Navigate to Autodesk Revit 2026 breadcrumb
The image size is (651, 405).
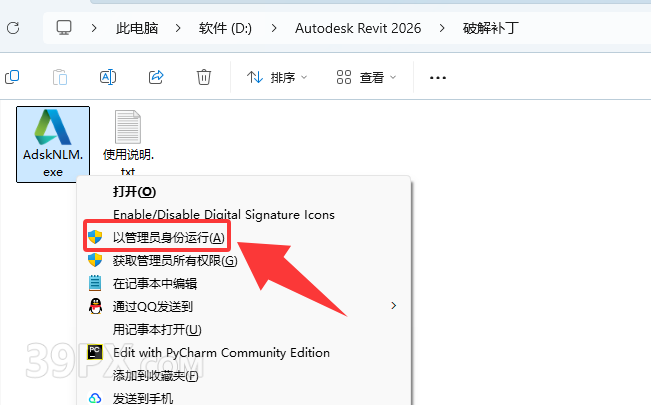pos(358,28)
